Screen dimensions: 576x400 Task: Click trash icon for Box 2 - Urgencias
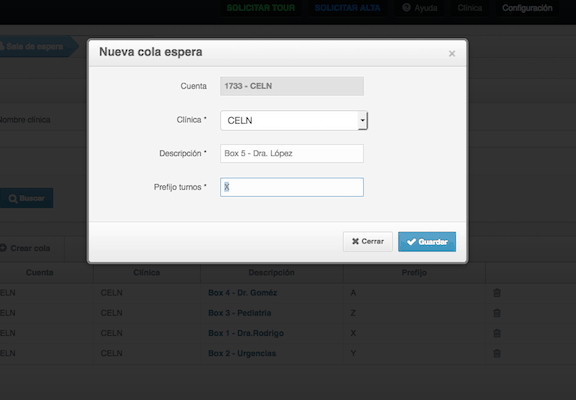click(x=497, y=353)
